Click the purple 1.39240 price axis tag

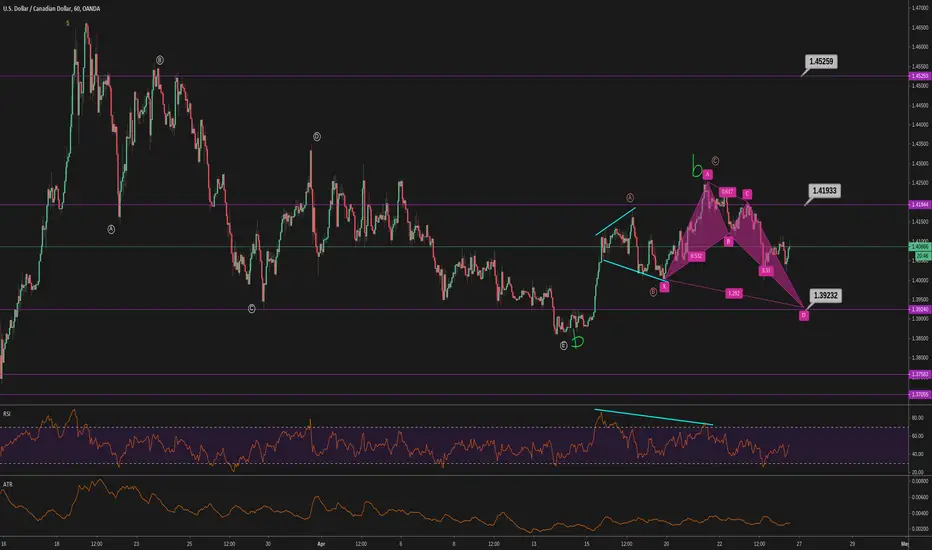pyautogui.click(x=920, y=309)
